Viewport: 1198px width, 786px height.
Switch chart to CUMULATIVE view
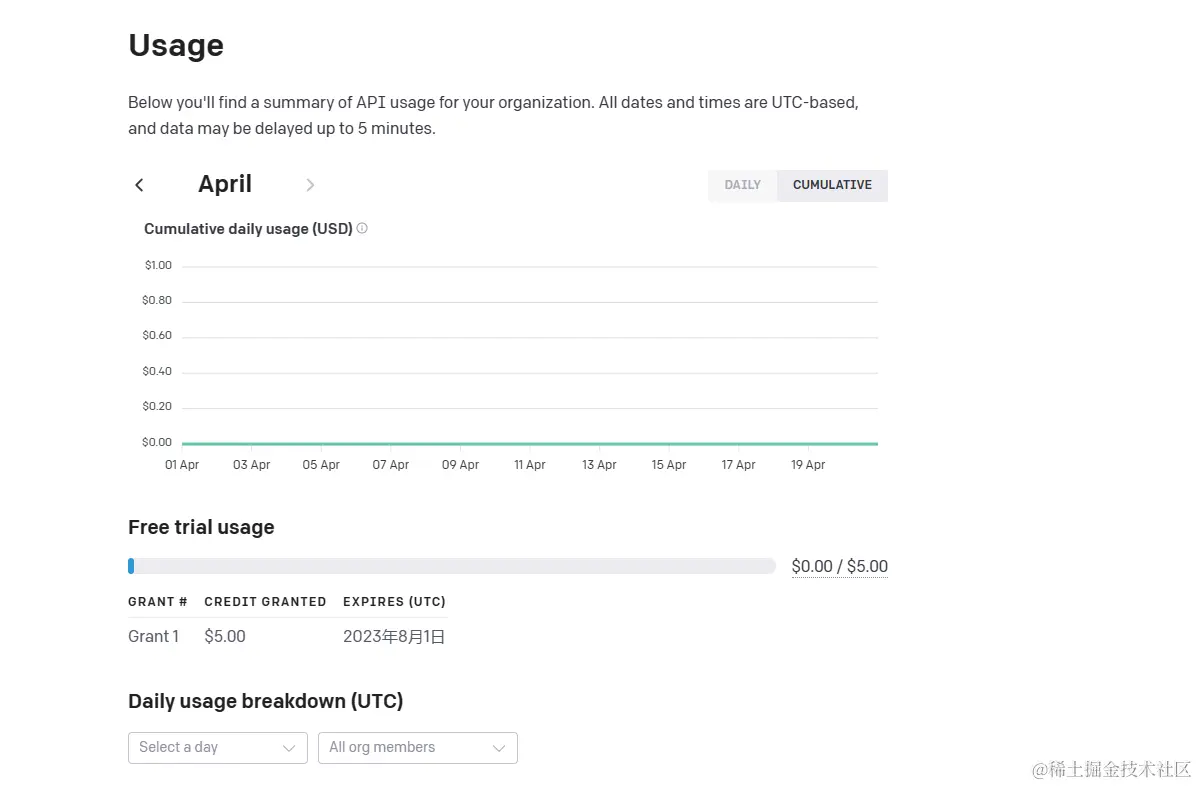pyautogui.click(x=832, y=185)
